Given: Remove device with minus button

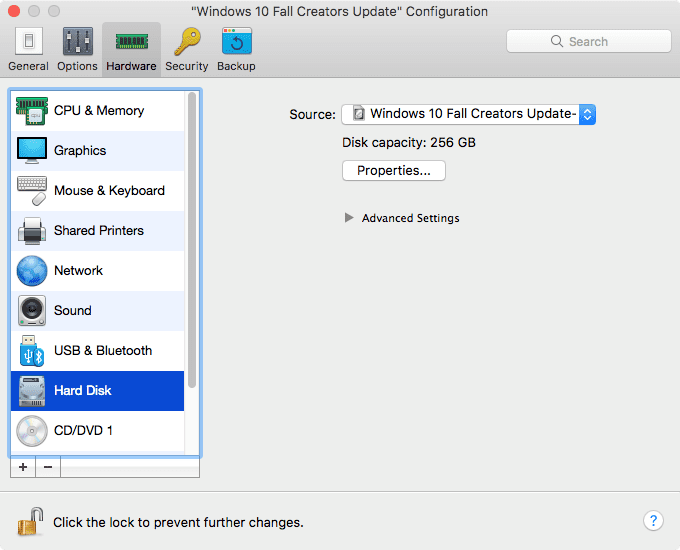Looking at the screenshot, I should pyautogui.click(x=48, y=467).
